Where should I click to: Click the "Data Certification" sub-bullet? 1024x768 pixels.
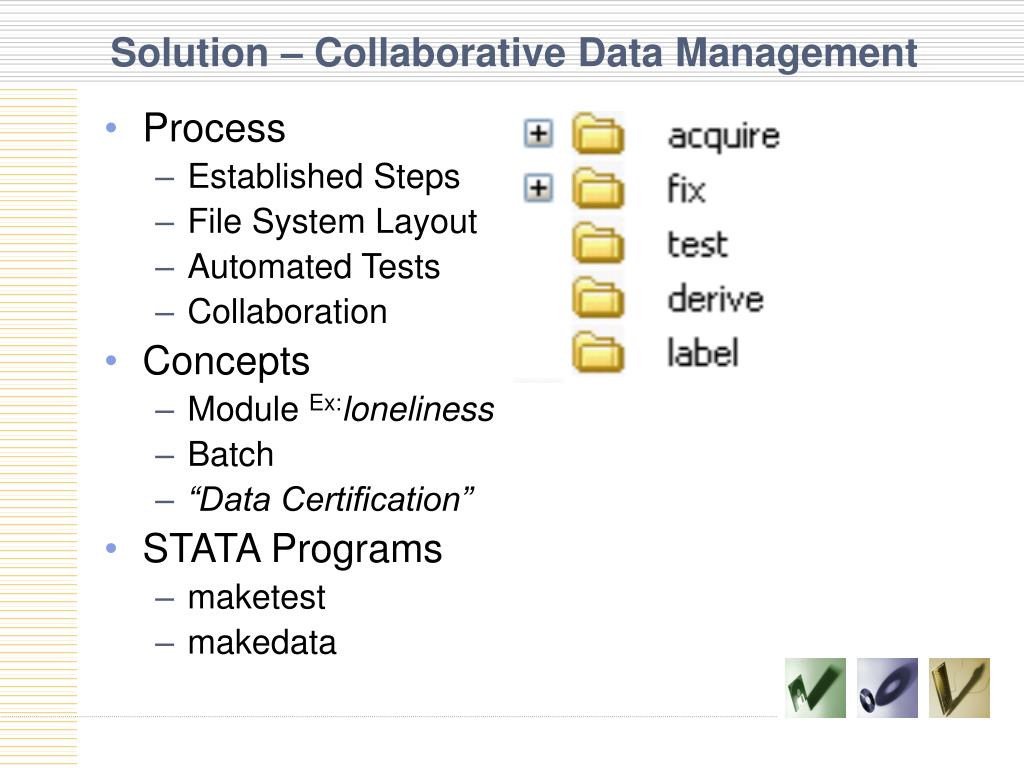331,499
